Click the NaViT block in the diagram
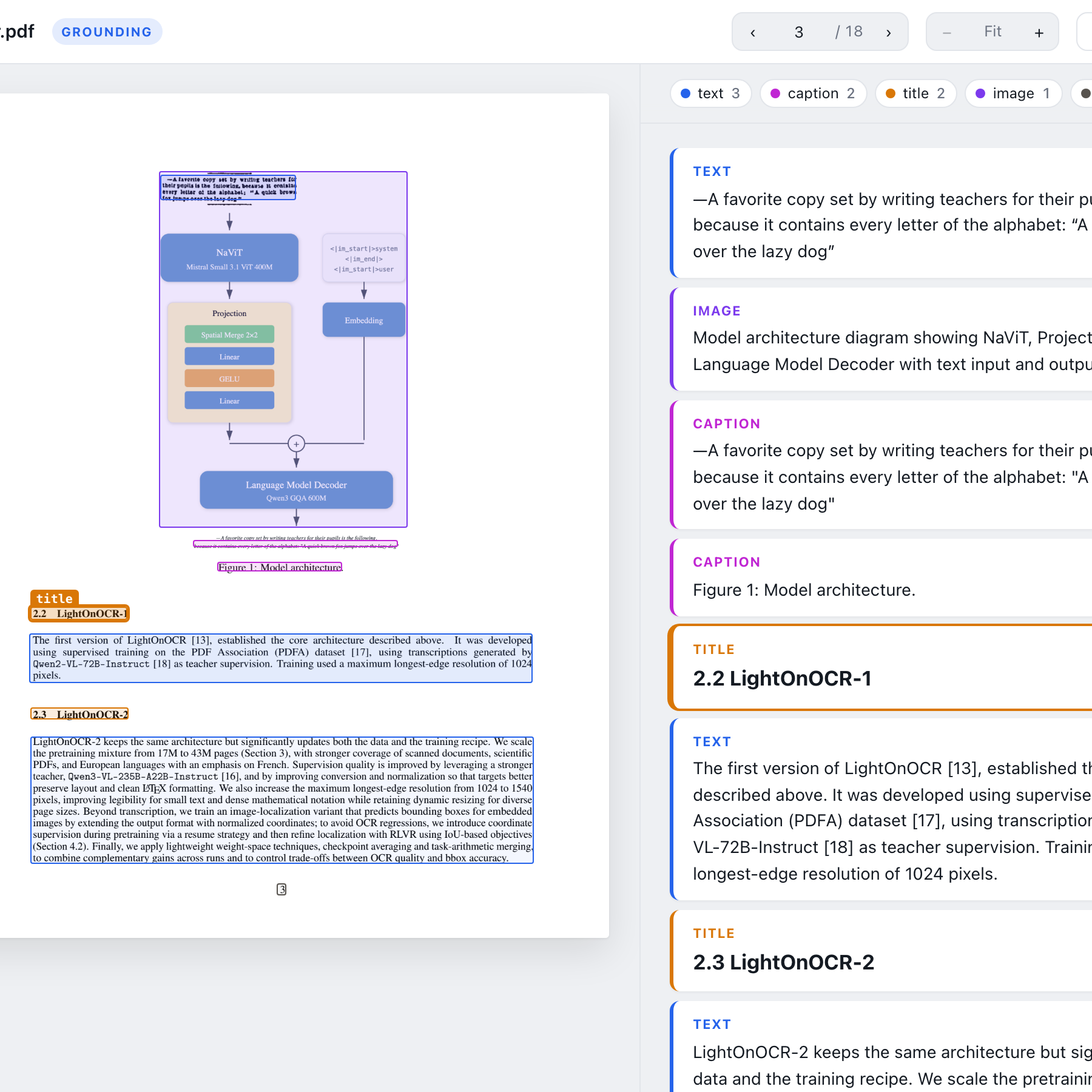Viewport: 1092px width, 1092px height. tap(229, 258)
